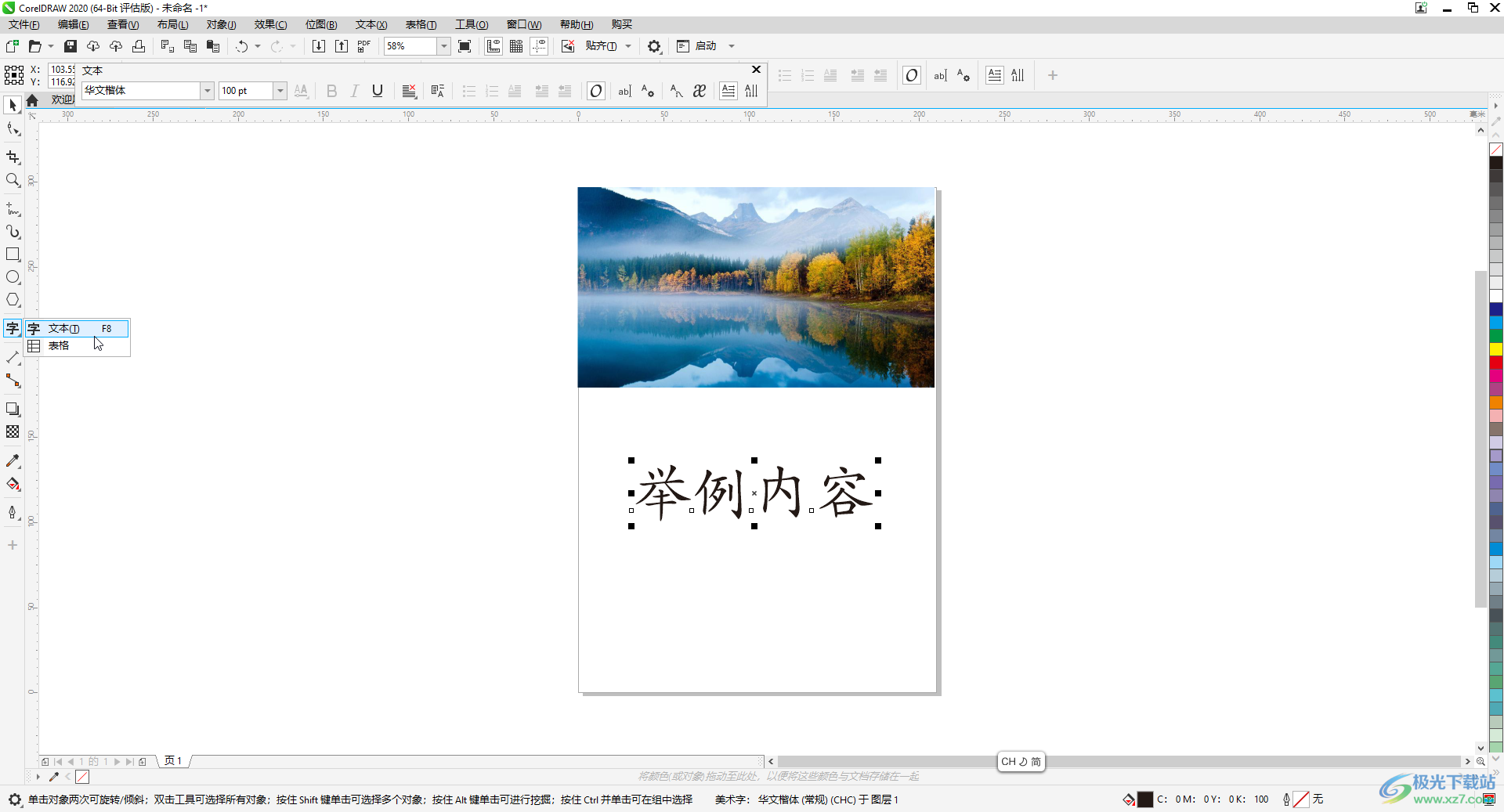
Task: Toggle vertical text direction in floating toolbar
Action: (x=751, y=91)
